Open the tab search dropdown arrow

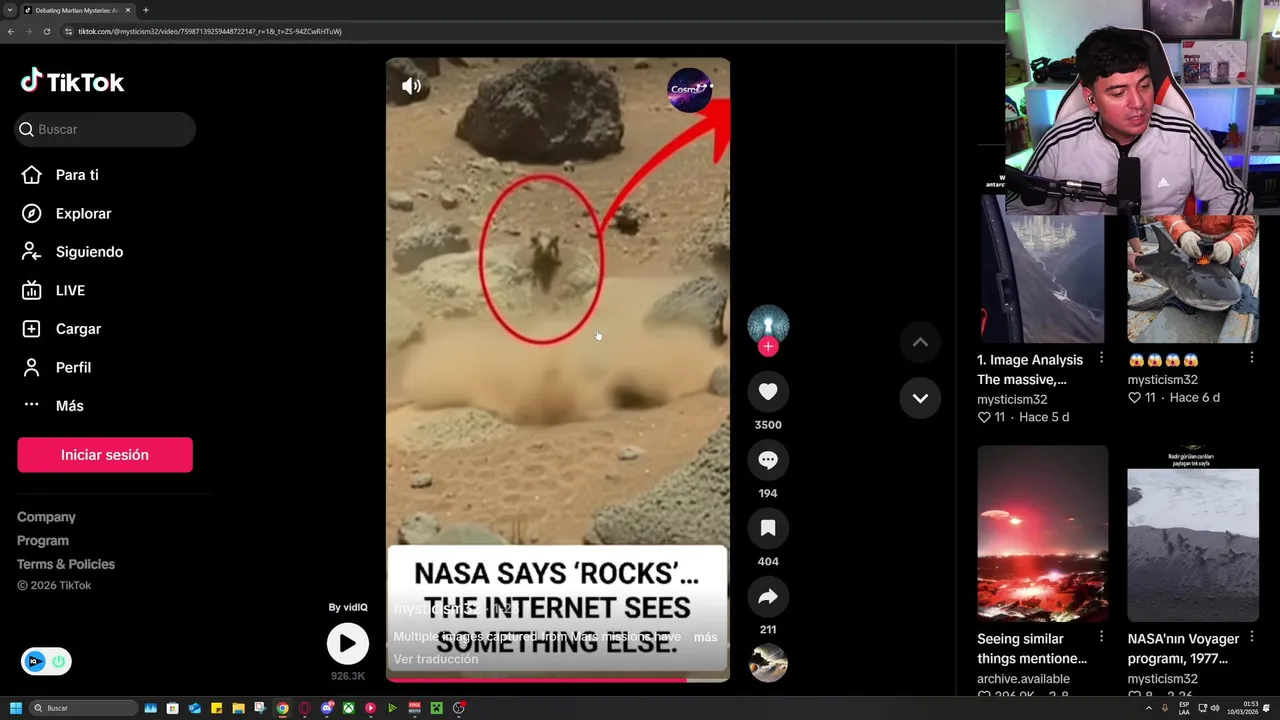click(10, 10)
